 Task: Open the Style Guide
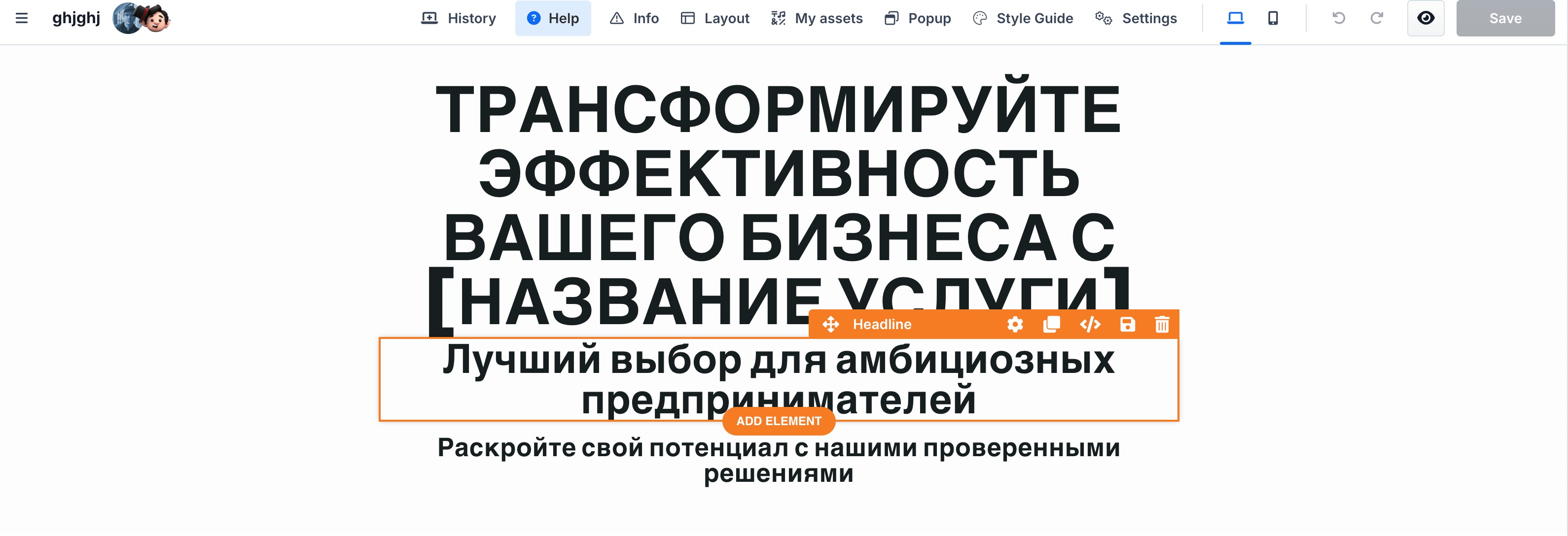[x=1023, y=18]
